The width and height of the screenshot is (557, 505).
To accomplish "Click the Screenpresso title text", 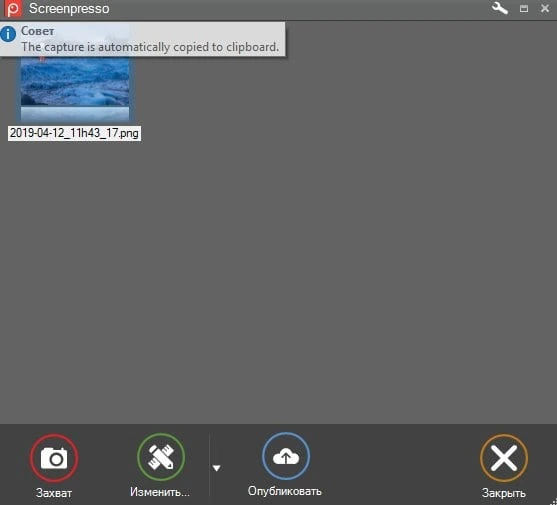I will (x=69, y=9).
